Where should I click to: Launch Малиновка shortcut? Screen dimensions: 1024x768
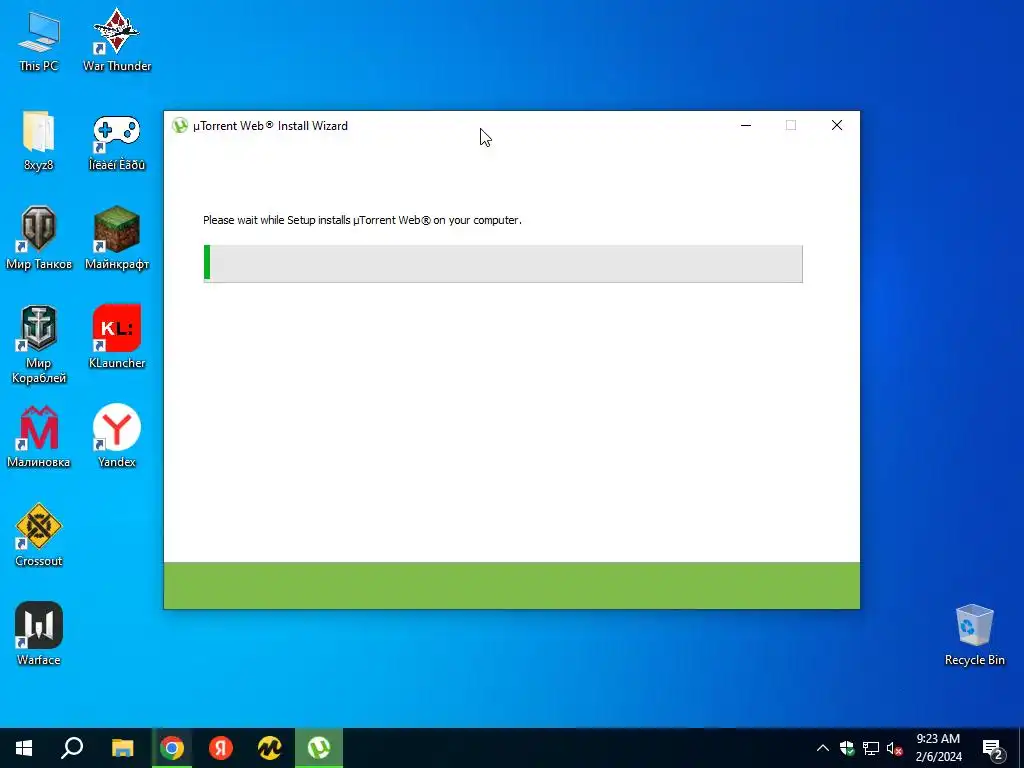[39, 436]
